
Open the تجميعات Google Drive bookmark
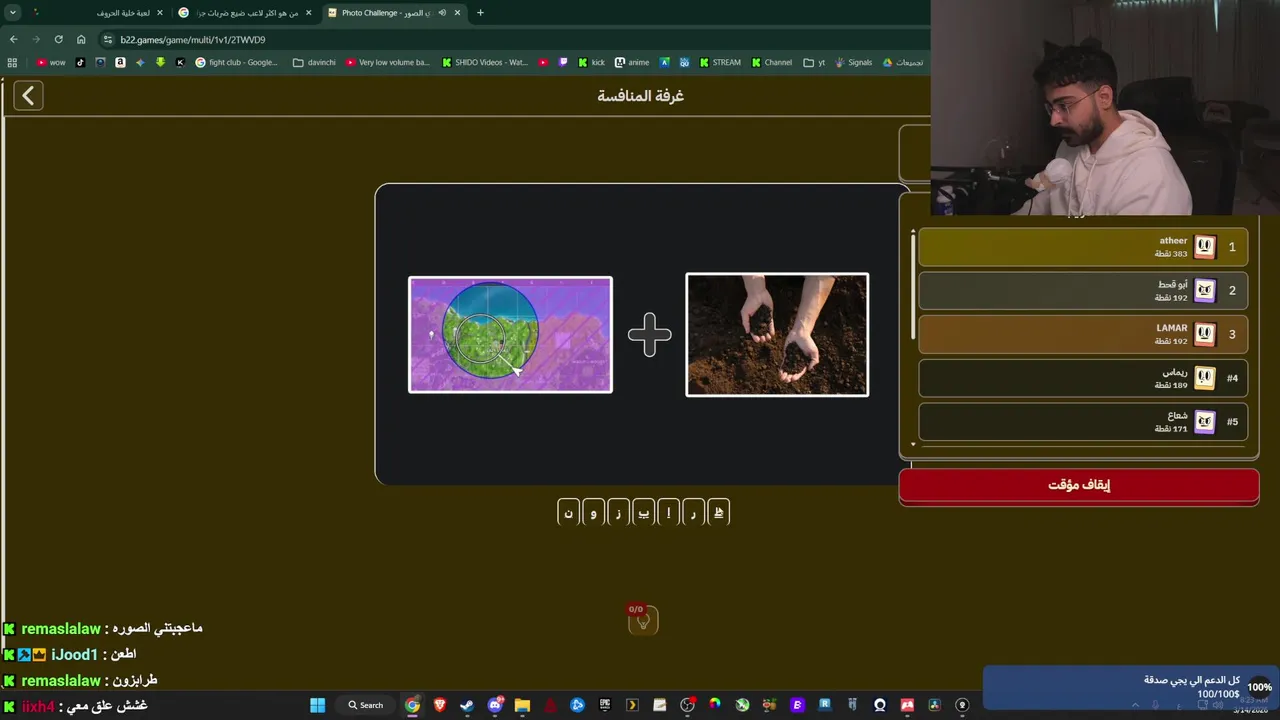[902, 62]
